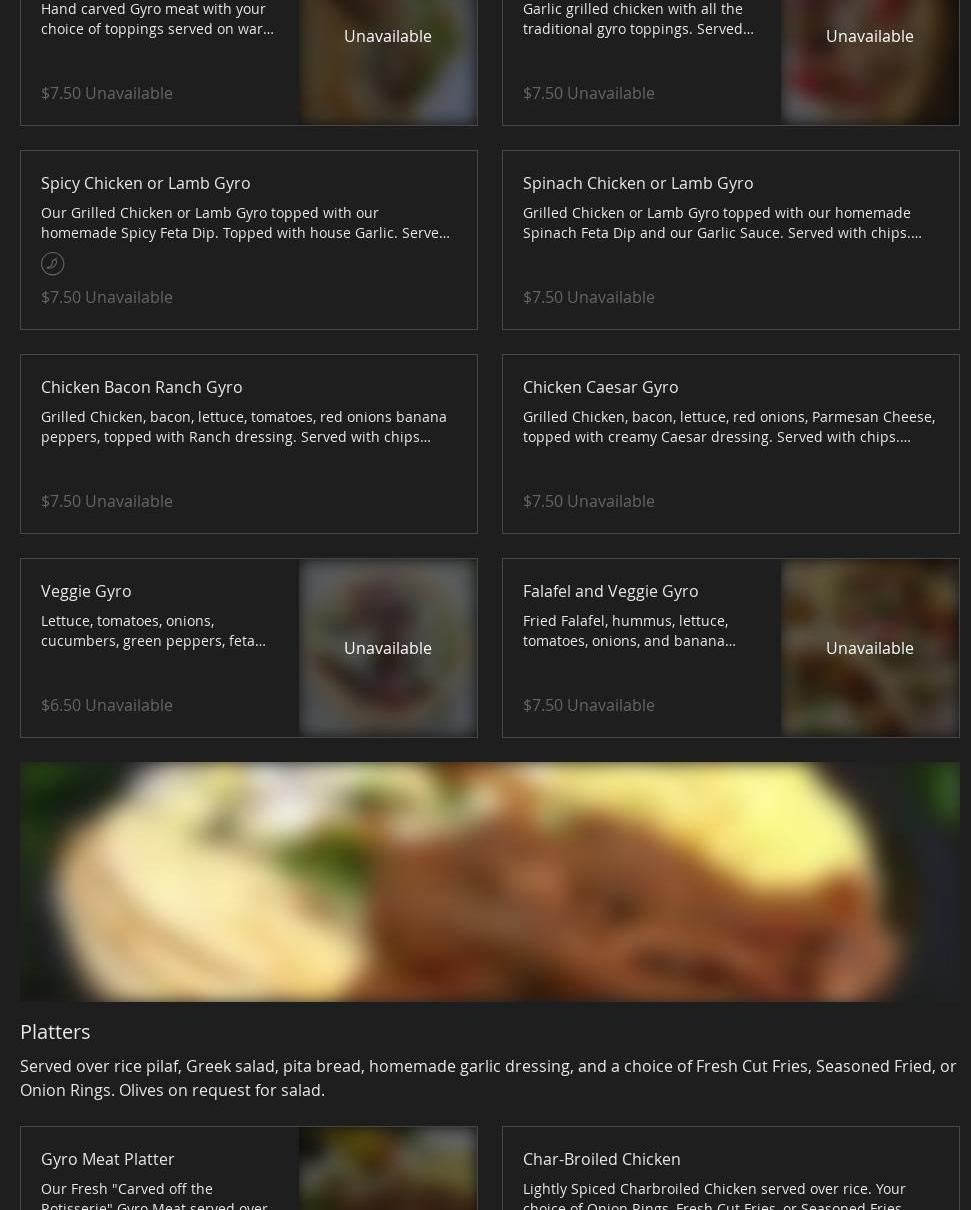Viewport: 971px width, 1210px height.
Task: Click the Platters banner image
Action: tap(490, 882)
